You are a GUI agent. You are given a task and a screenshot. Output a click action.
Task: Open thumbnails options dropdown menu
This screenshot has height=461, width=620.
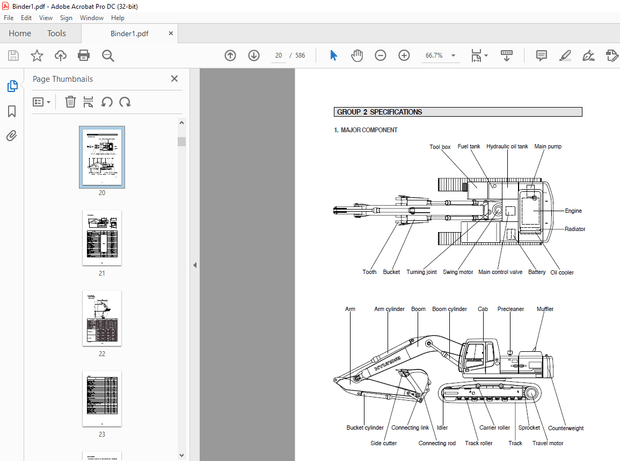pos(41,101)
